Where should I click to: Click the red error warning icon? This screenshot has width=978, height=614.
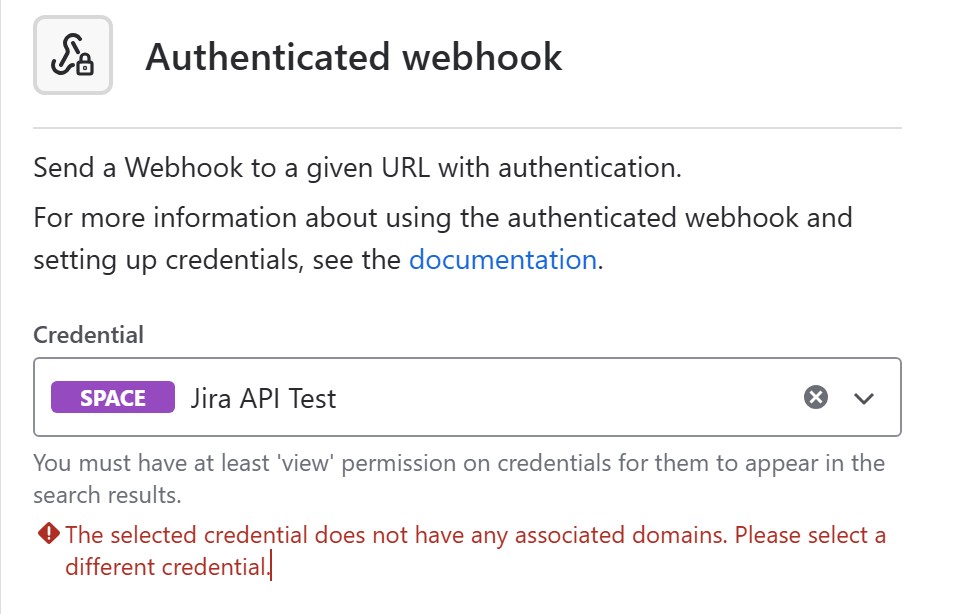(49, 535)
